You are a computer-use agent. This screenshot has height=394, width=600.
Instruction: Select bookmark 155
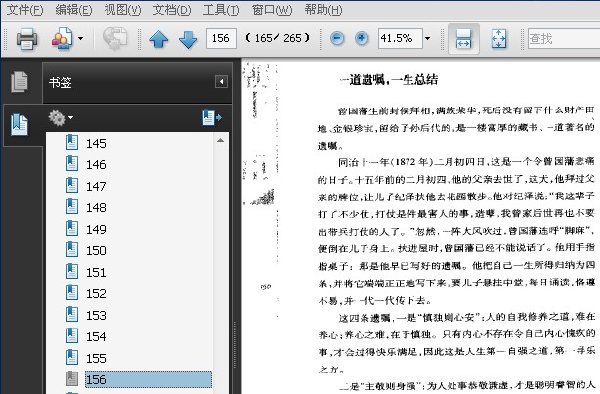96,358
